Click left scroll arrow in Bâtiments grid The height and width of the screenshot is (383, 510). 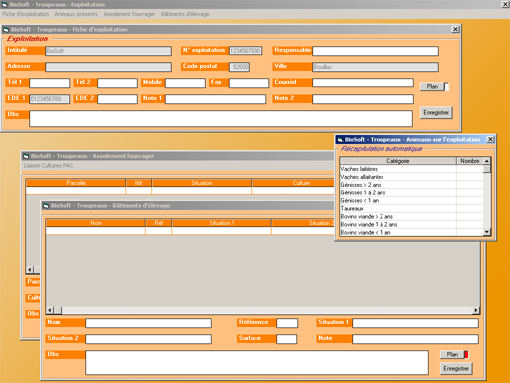[x=50, y=310]
